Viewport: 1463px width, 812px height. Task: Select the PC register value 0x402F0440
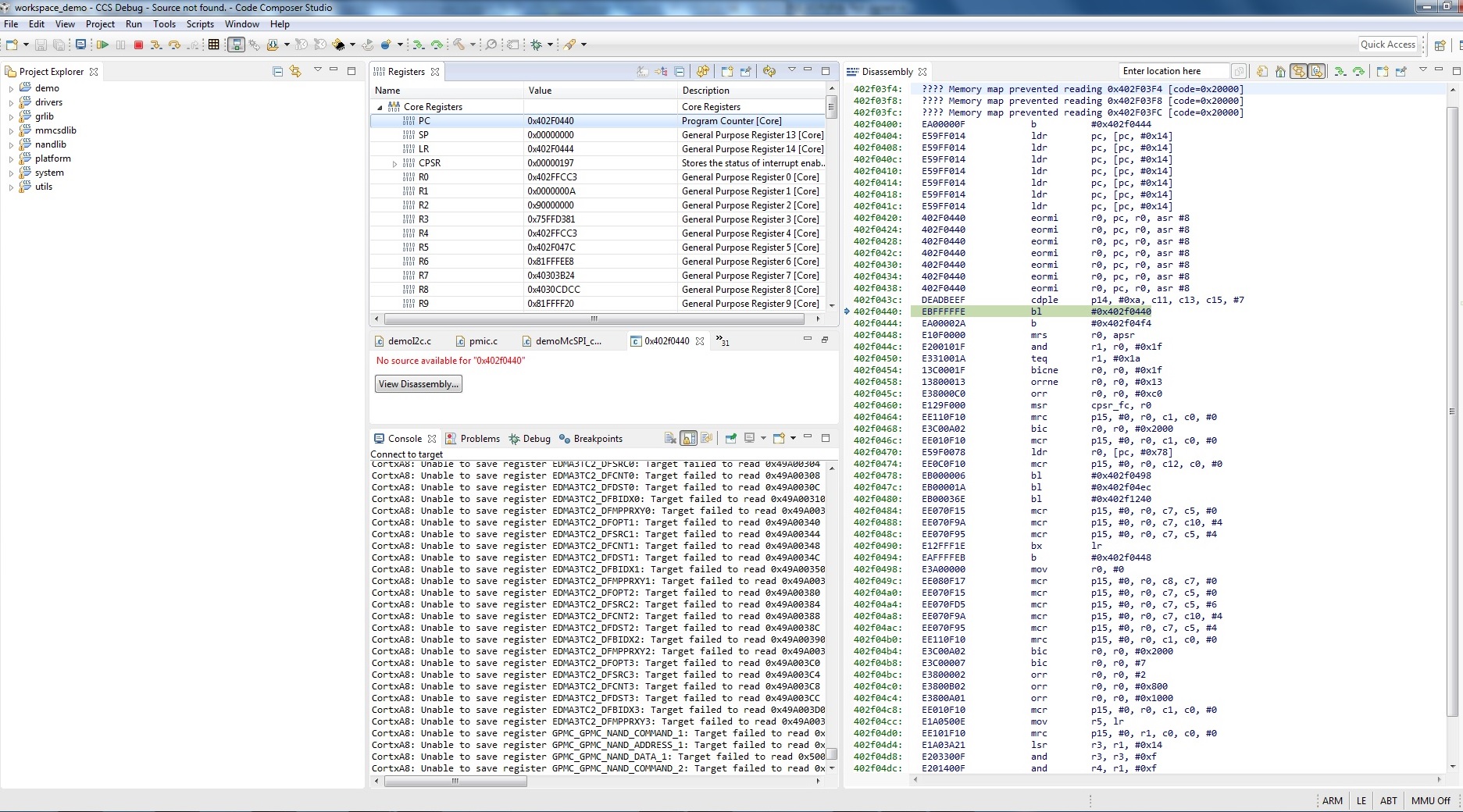[x=551, y=121]
